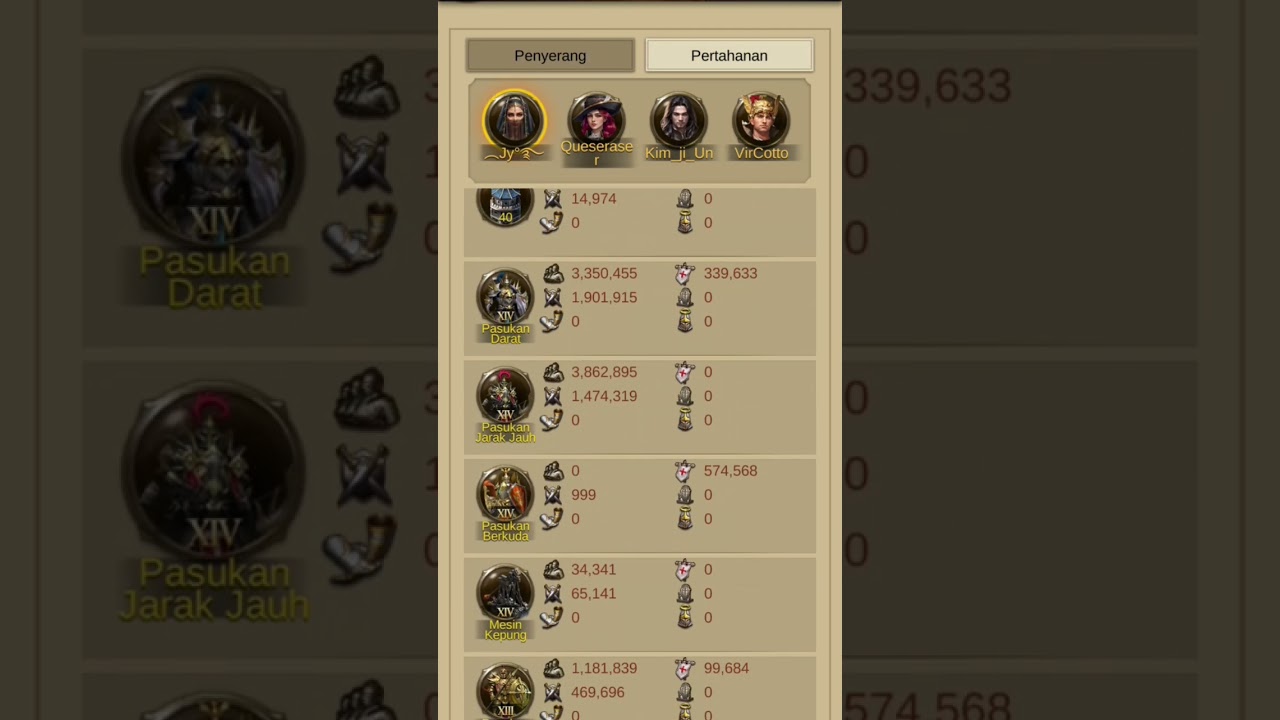
Task: Click the red cross icon beside 339,633
Action: [685, 273]
